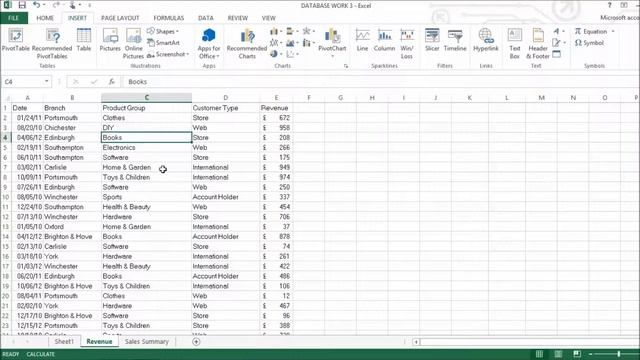
Task: Select column C header
Action: coord(147,98)
